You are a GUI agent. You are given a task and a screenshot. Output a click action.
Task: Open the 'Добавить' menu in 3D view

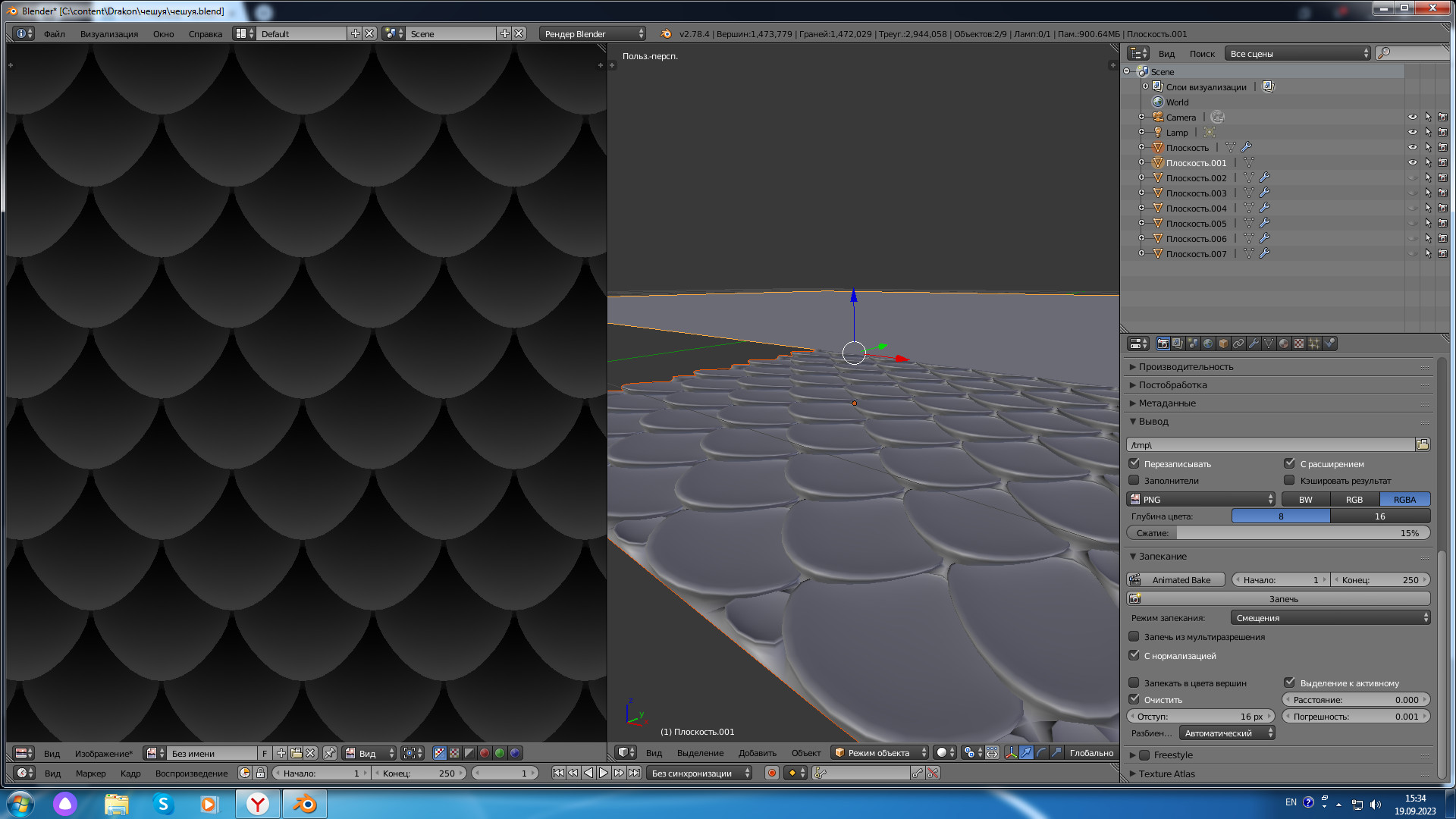[757, 752]
